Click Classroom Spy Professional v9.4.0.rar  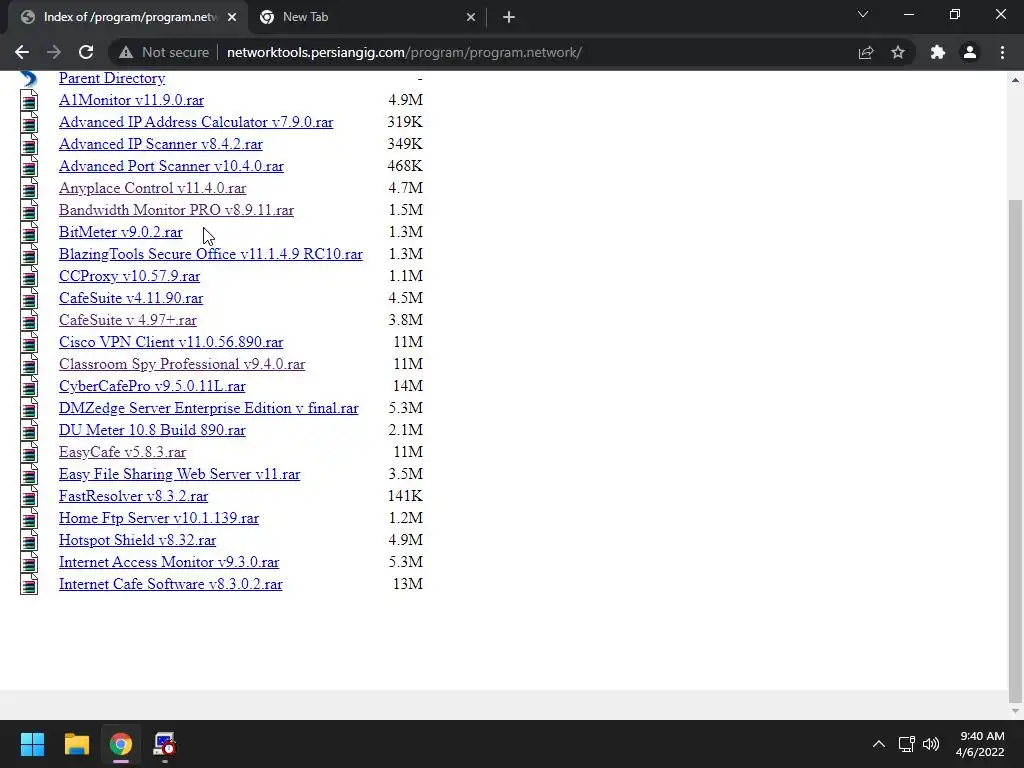[x=182, y=364]
